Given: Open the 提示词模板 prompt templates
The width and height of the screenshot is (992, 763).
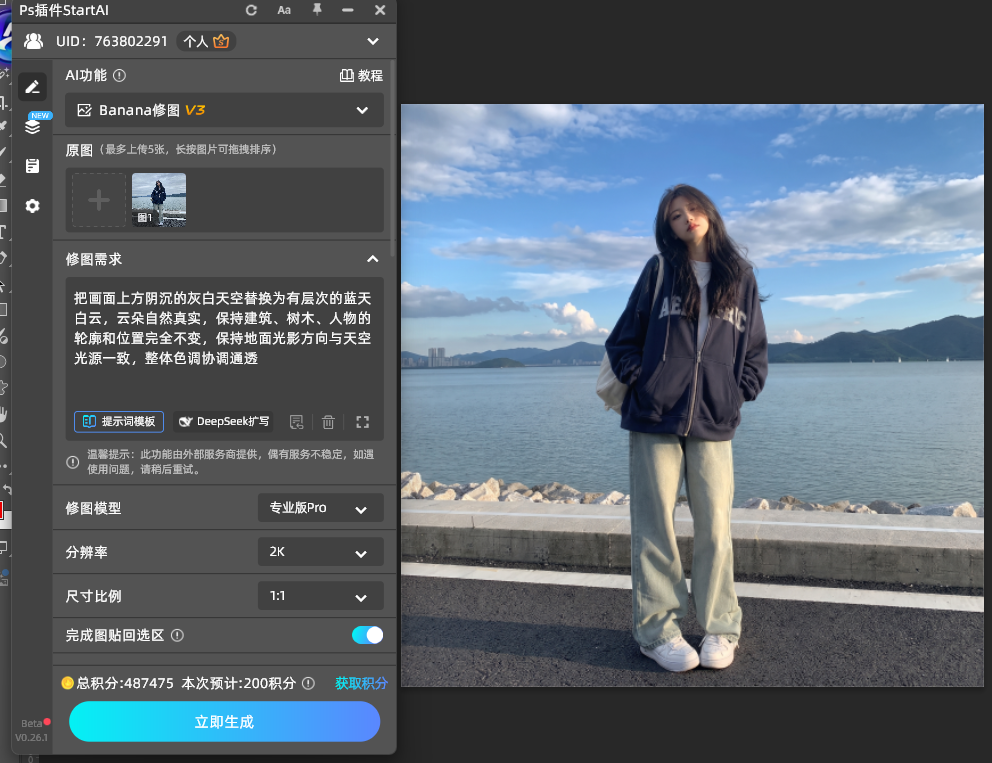Looking at the screenshot, I should tap(119, 421).
